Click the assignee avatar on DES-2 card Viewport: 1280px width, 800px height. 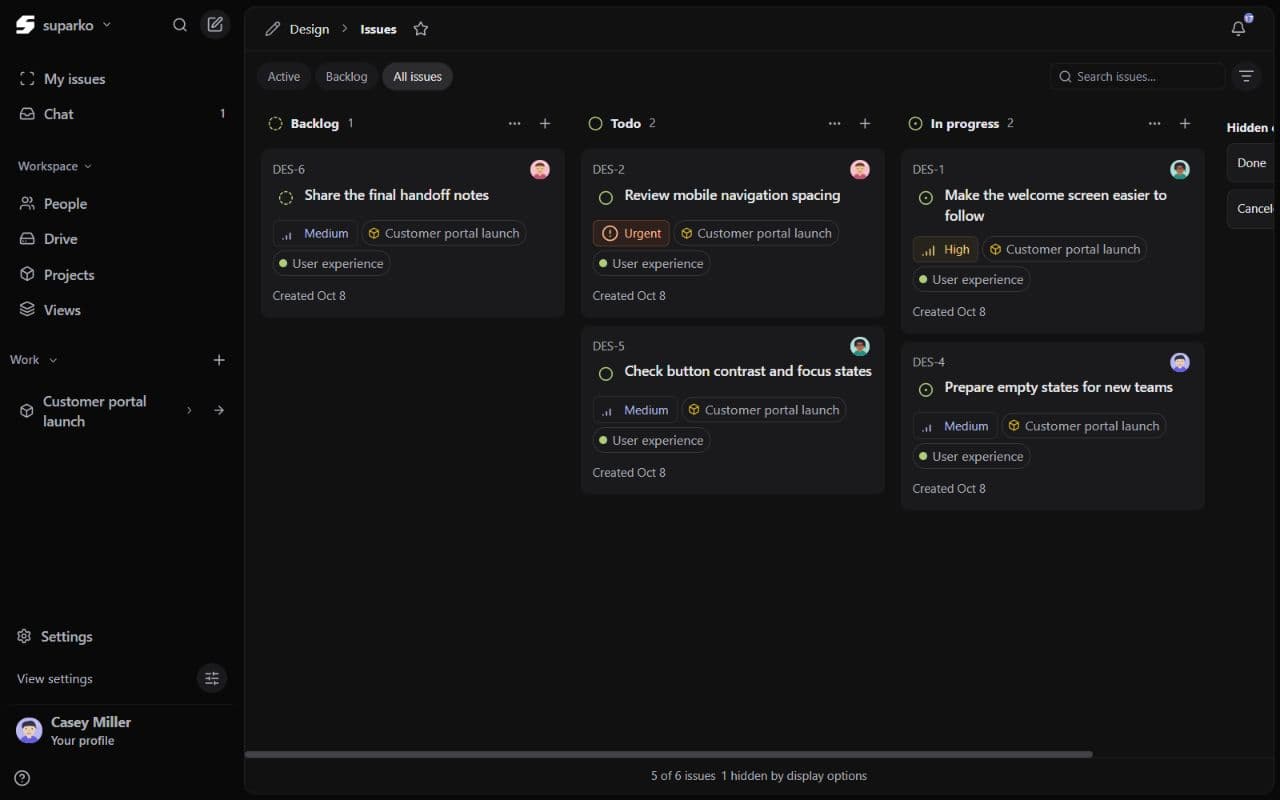860,170
